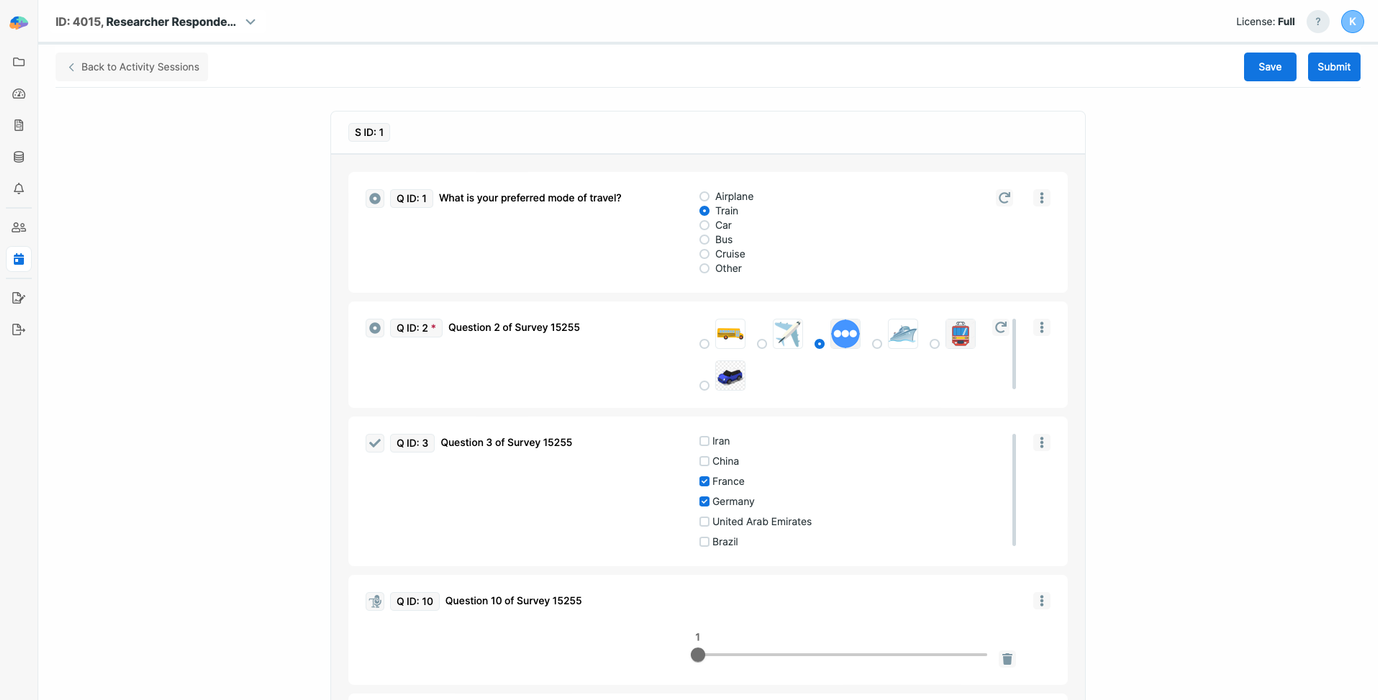This screenshot has width=1378, height=700.
Task: Open notifications bell in the sidebar
Action: [x=18, y=189]
